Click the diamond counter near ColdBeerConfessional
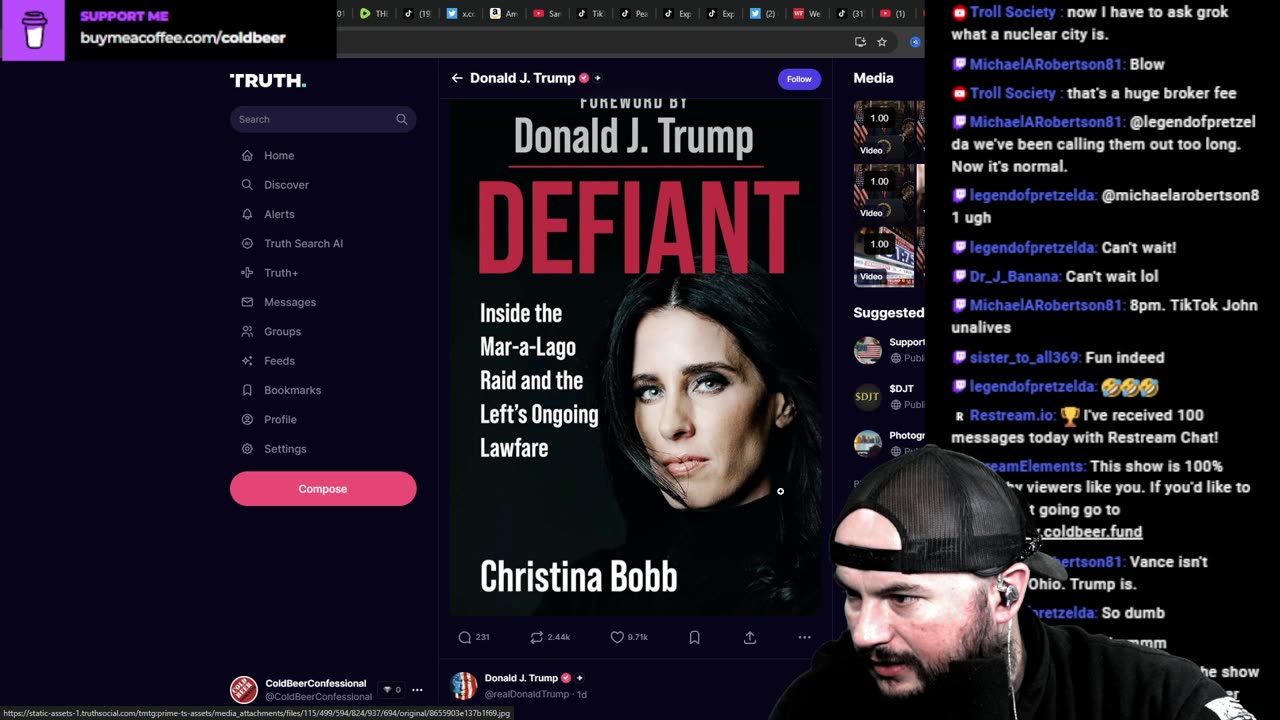This screenshot has height=720, width=1280. point(392,690)
